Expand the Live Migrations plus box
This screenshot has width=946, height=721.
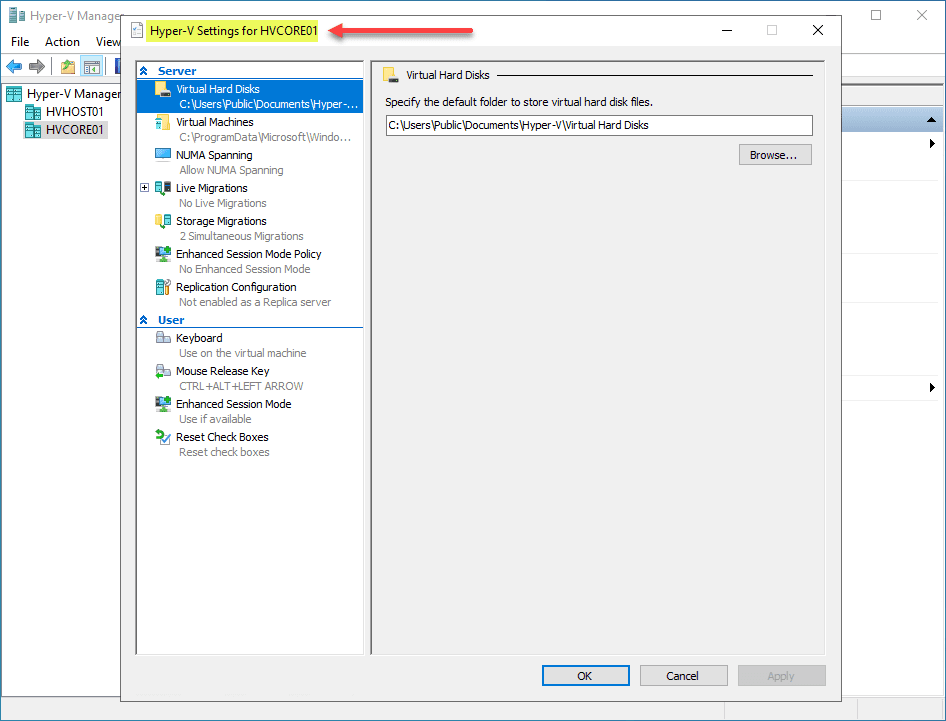(x=144, y=188)
